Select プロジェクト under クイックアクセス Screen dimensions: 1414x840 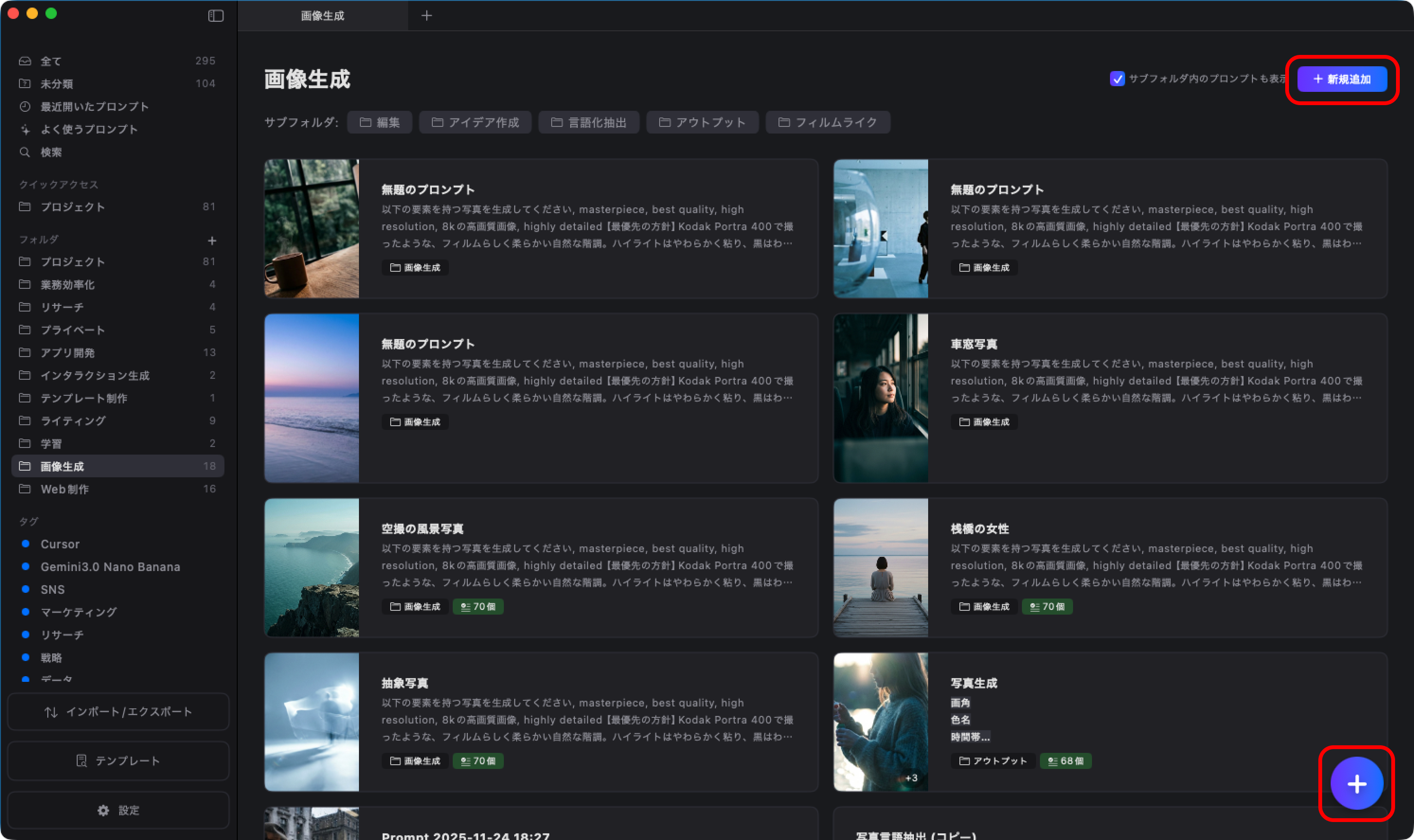point(118,206)
